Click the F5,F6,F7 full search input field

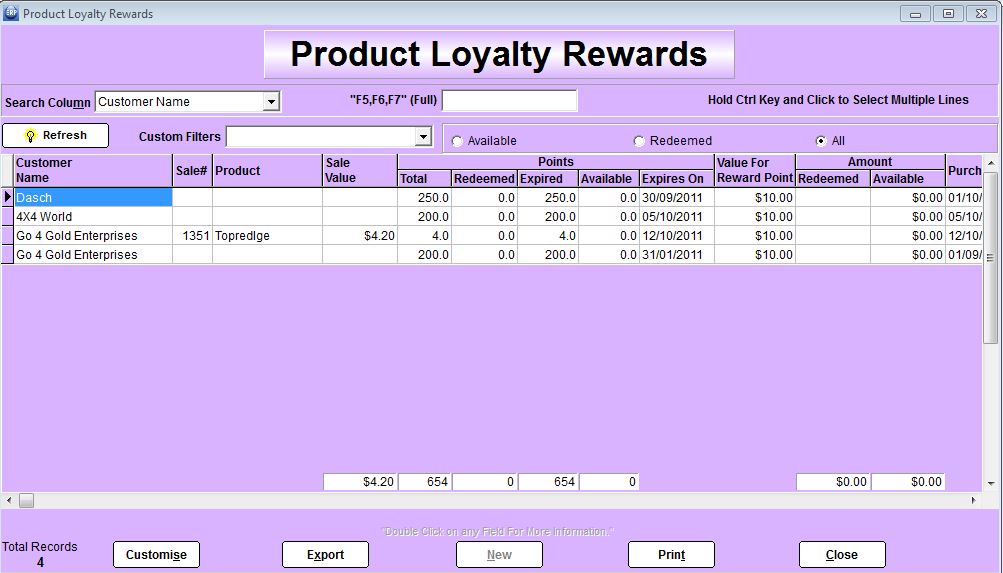[509, 101]
